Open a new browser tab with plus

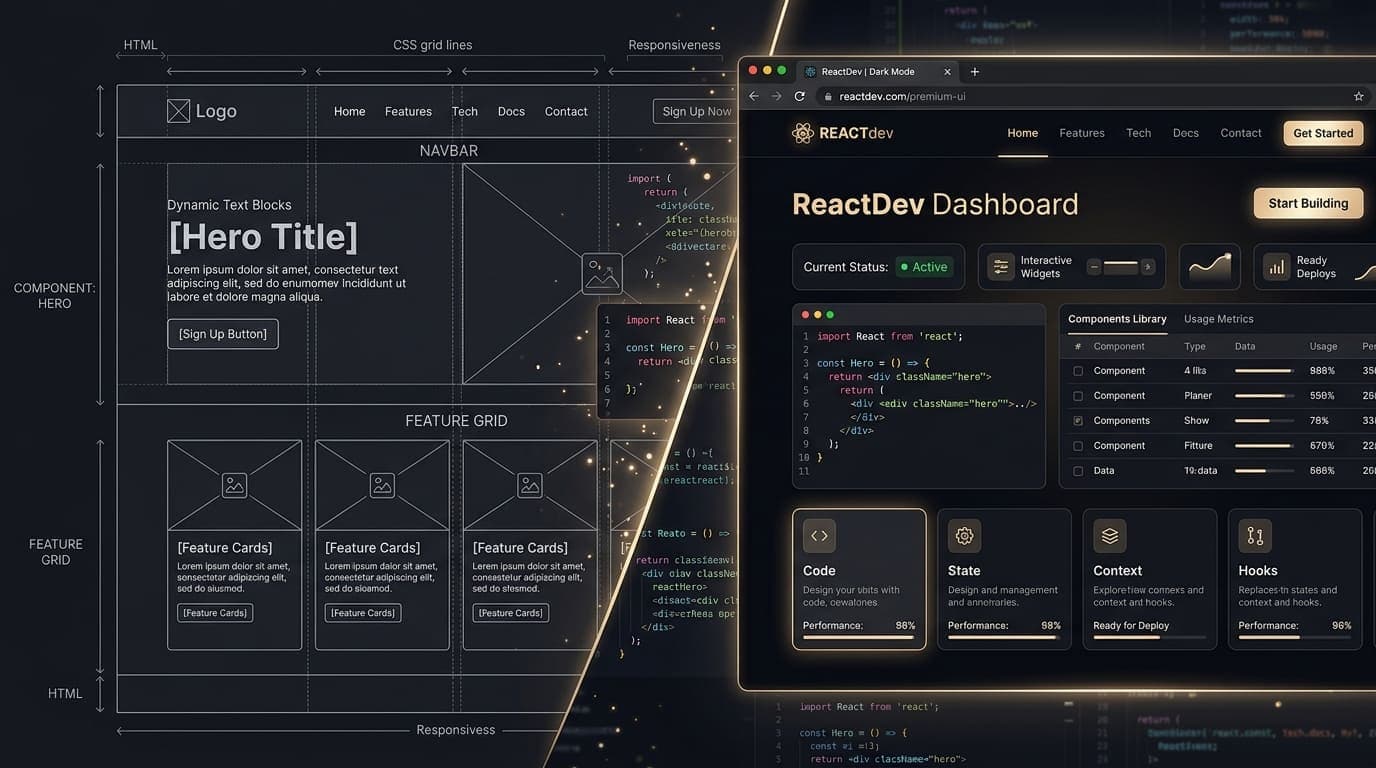pos(975,71)
